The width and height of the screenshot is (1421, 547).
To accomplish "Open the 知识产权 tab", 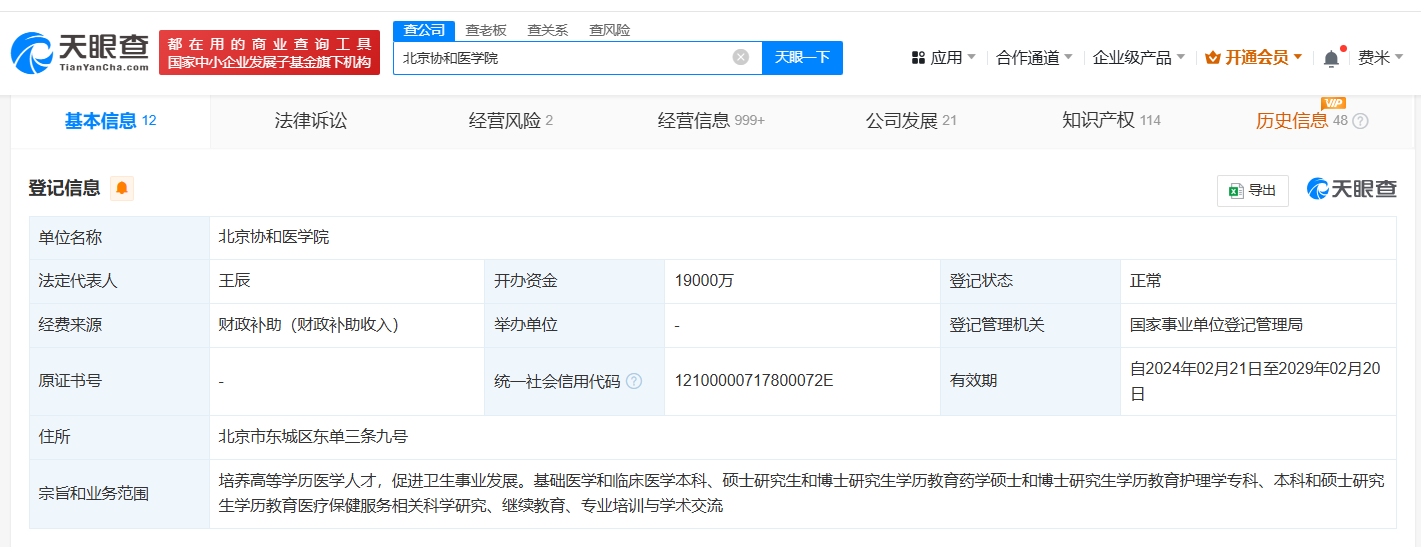I will 1111,121.
